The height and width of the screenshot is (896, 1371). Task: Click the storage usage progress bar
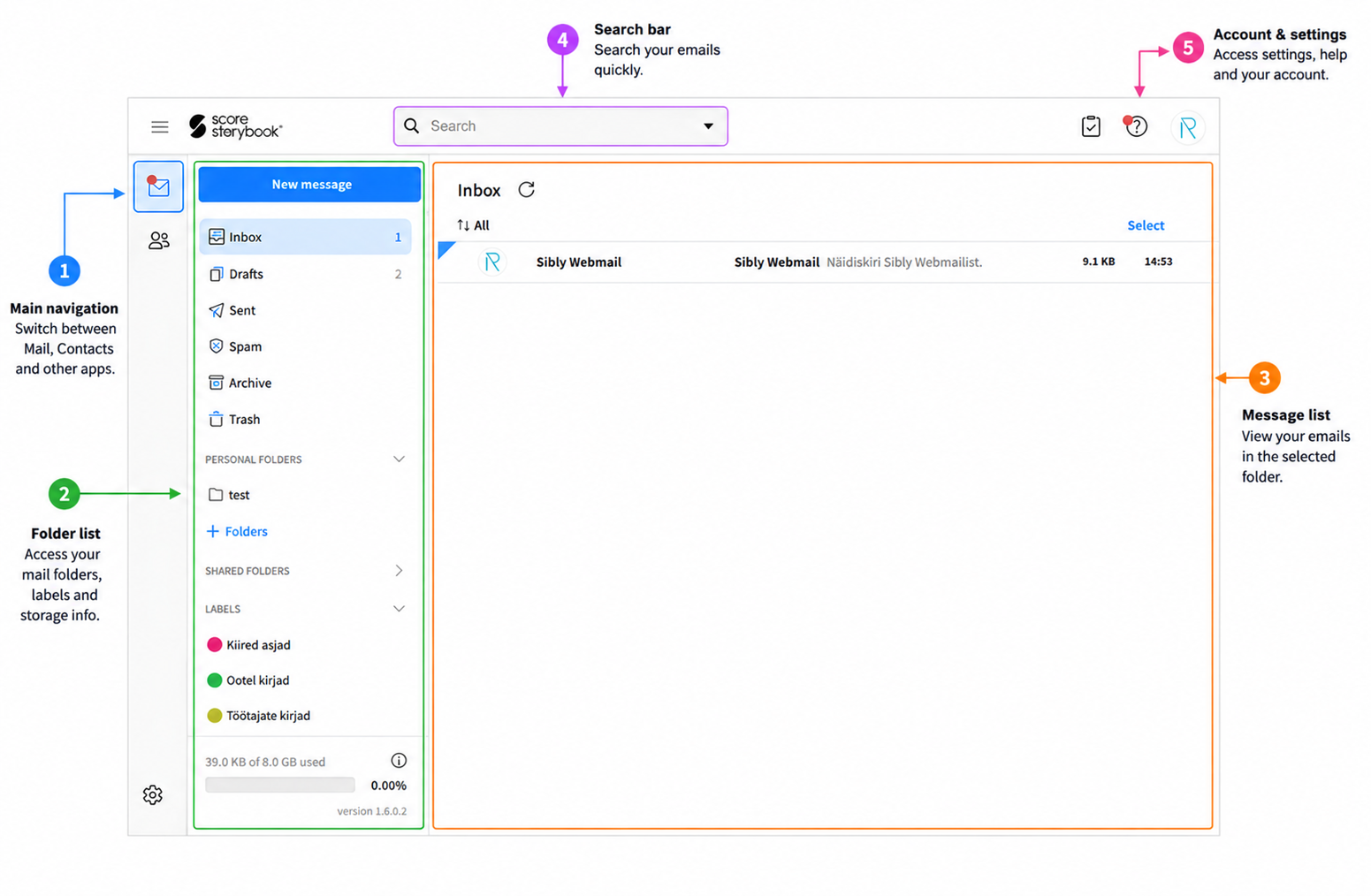coord(280,785)
